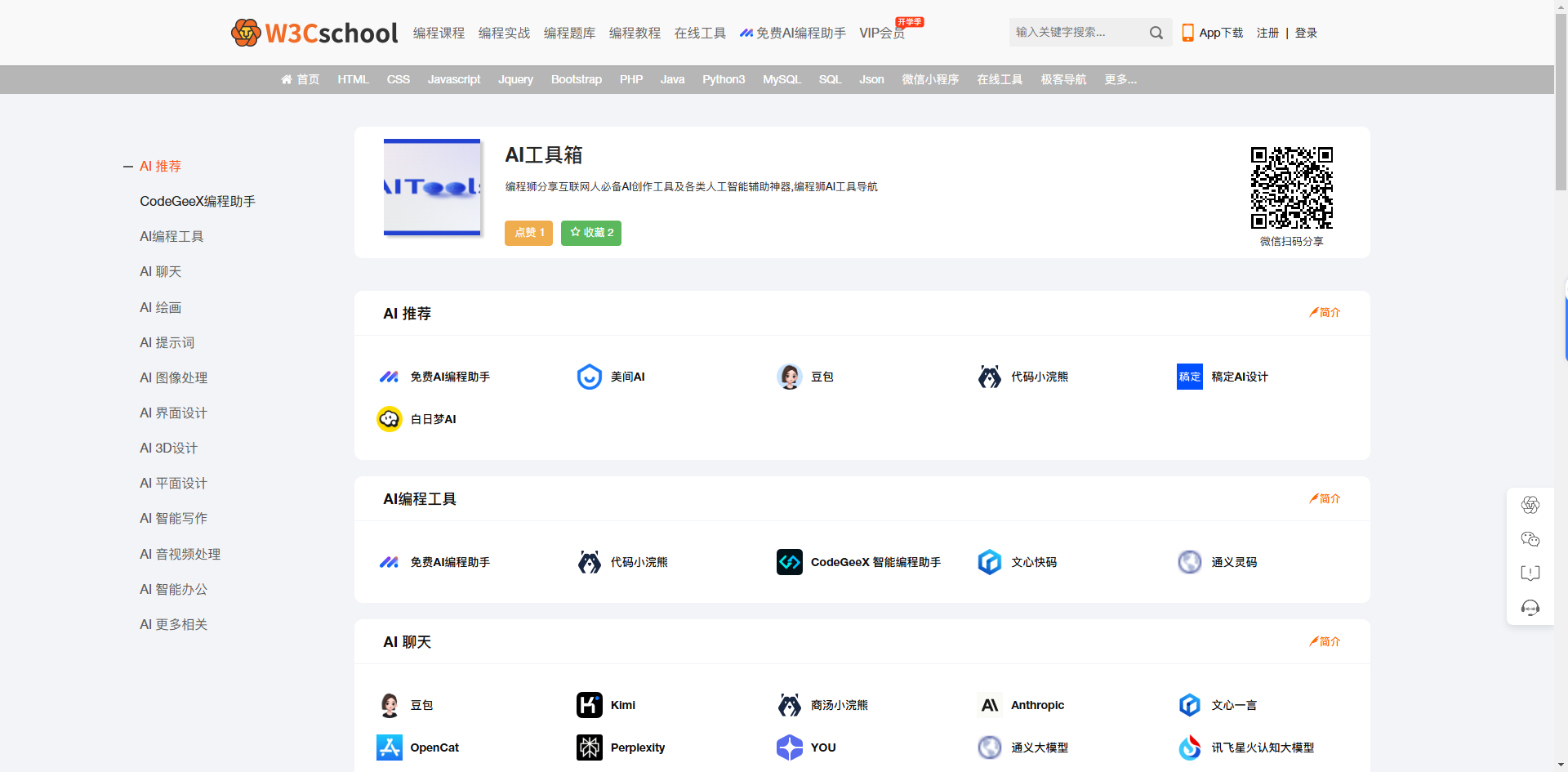Open the 美间AI shield icon

pos(589,377)
